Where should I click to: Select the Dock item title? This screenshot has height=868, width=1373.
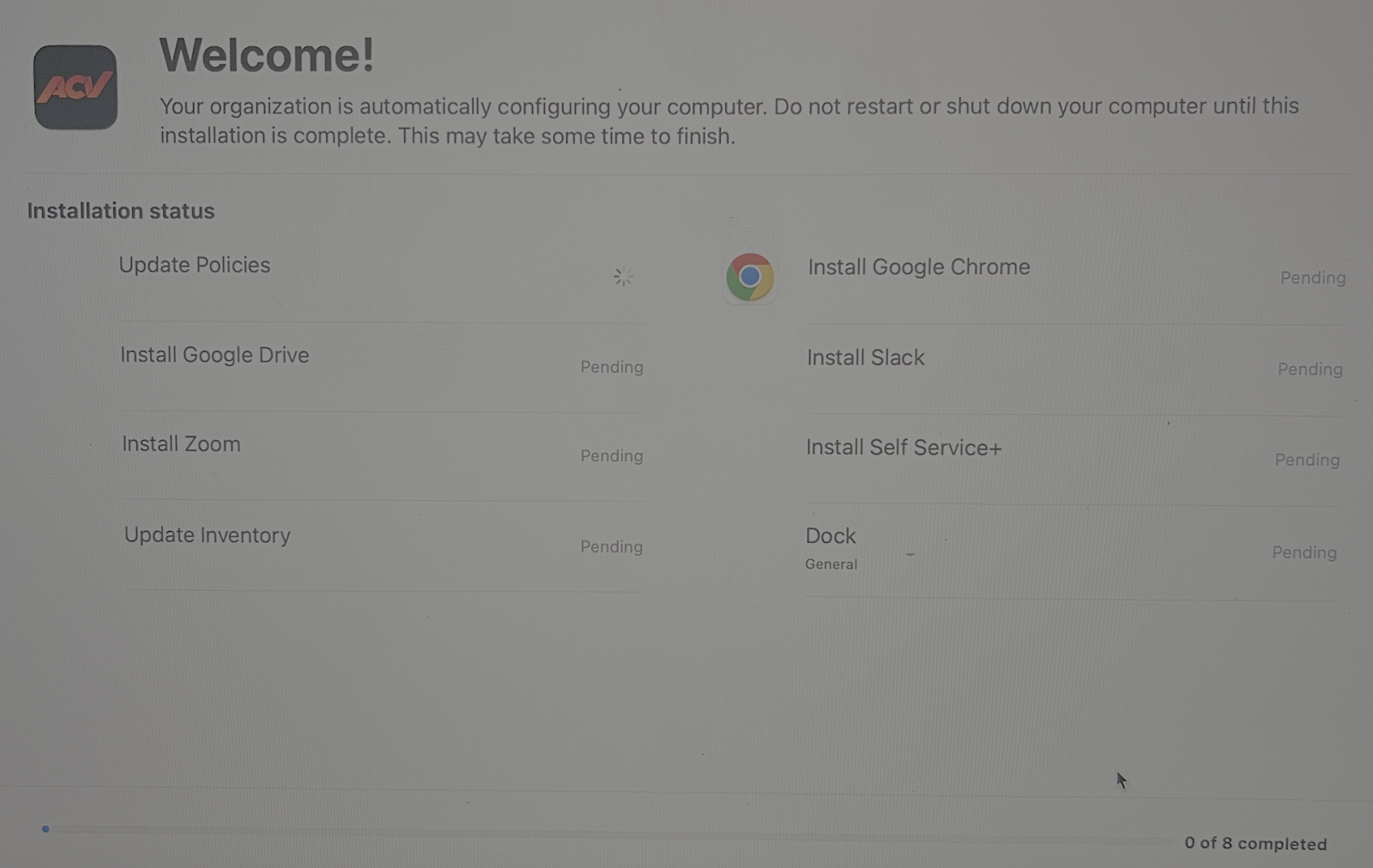coord(831,536)
